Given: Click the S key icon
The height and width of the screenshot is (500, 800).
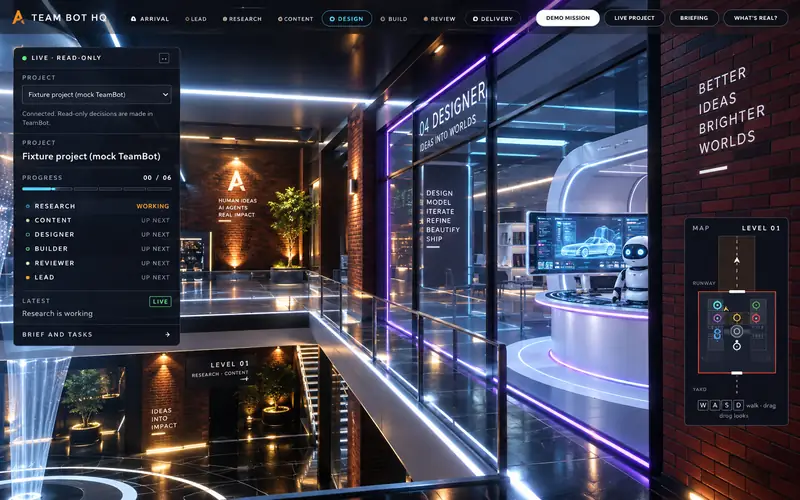Looking at the screenshot, I should [x=727, y=405].
